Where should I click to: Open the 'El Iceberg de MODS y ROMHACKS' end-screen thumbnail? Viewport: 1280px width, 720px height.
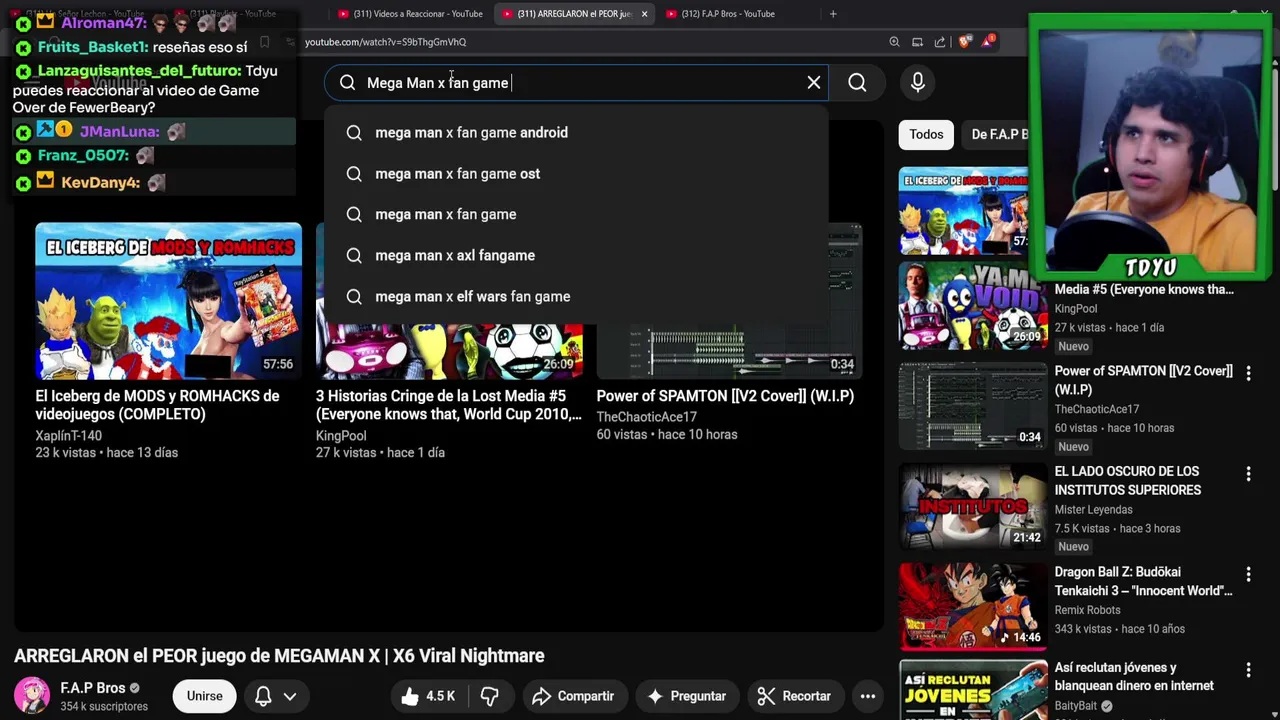168,300
